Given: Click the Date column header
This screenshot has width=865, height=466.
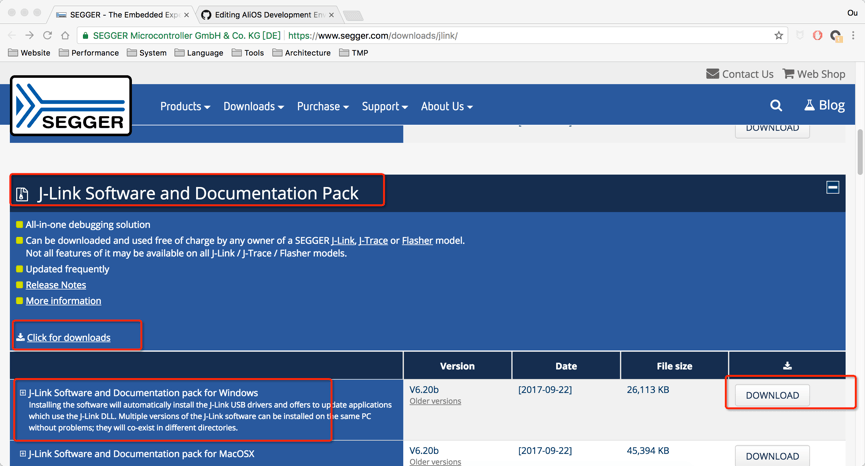Looking at the screenshot, I should (x=566, y=366).
